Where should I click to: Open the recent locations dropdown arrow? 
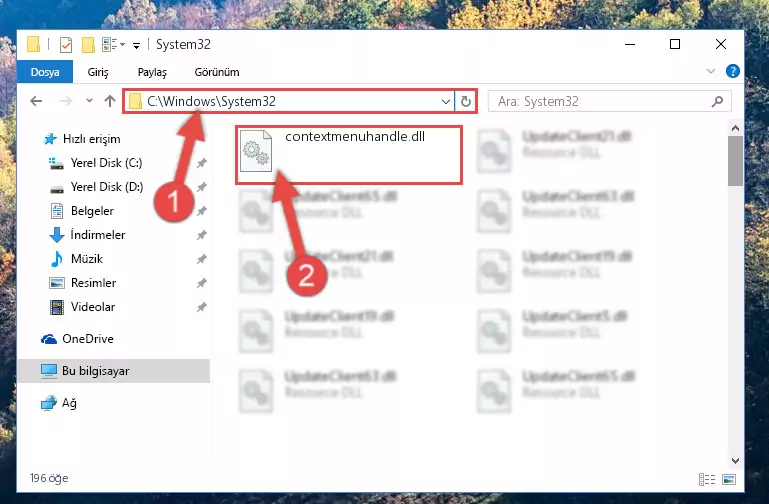click(x=89, y=101)
